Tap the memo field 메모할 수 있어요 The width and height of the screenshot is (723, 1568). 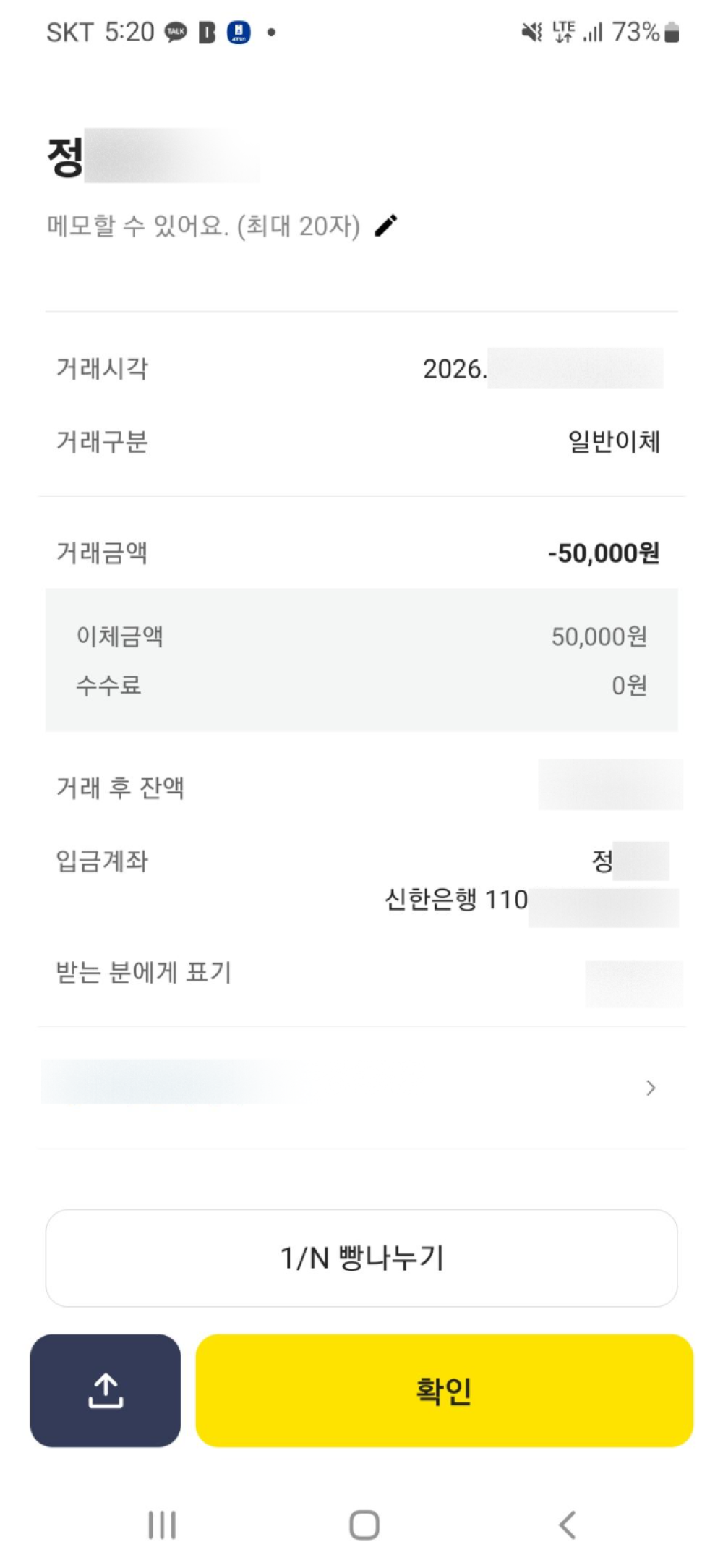coord(203,226)
